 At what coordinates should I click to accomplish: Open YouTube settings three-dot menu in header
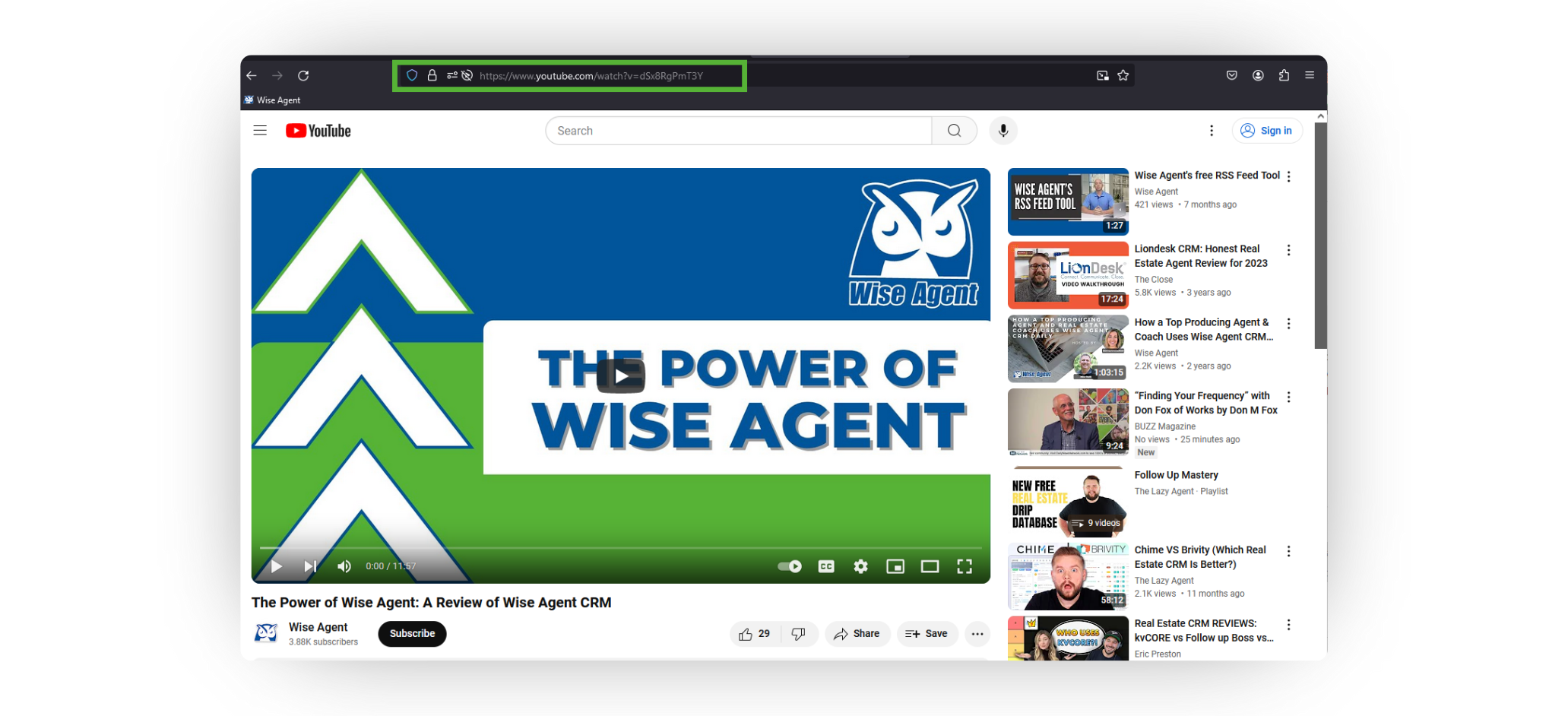[1212, 131]
